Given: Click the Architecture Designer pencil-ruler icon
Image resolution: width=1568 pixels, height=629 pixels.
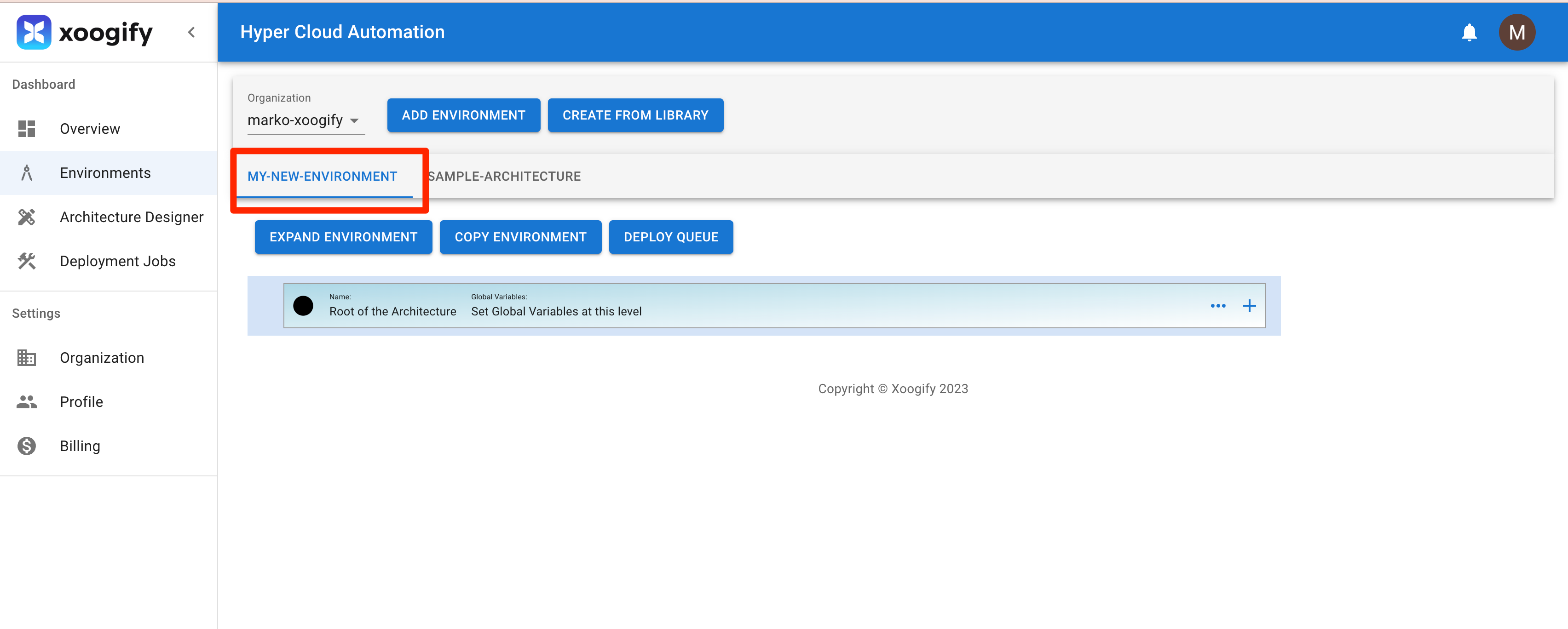Looking at the screenshot, I should point(27,217).
